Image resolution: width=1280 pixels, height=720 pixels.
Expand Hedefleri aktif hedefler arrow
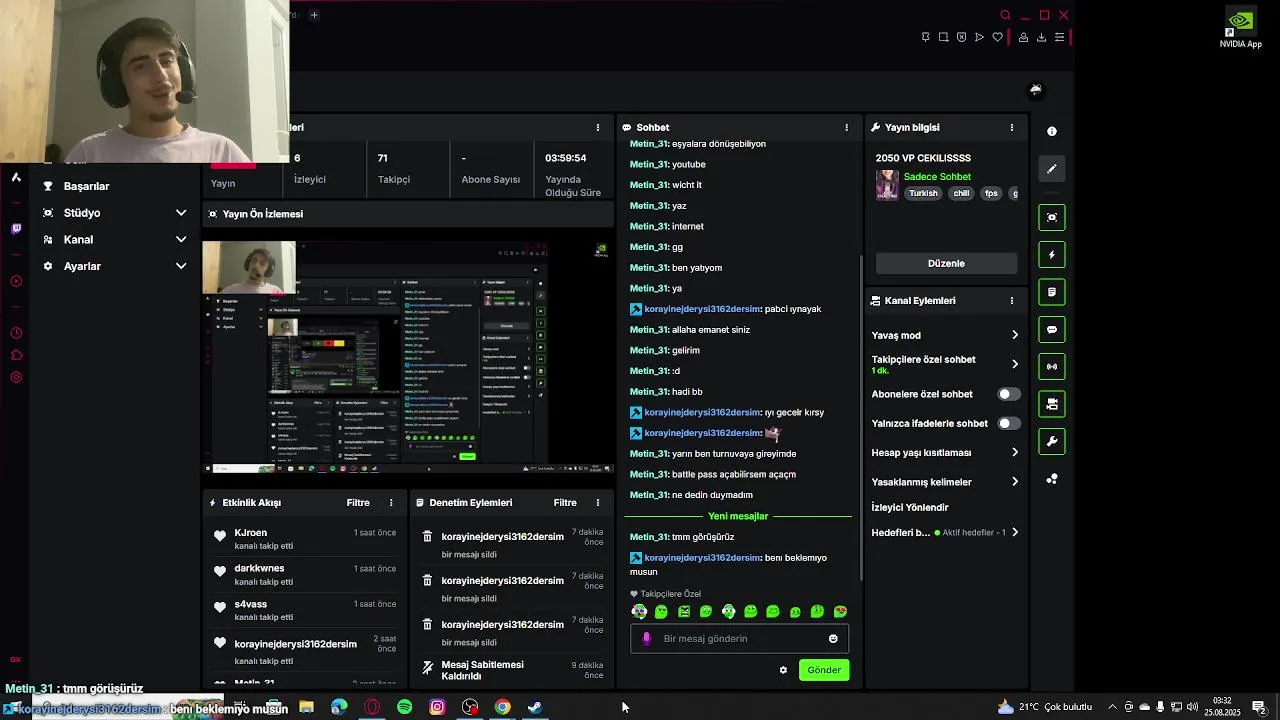[1014, 533]
